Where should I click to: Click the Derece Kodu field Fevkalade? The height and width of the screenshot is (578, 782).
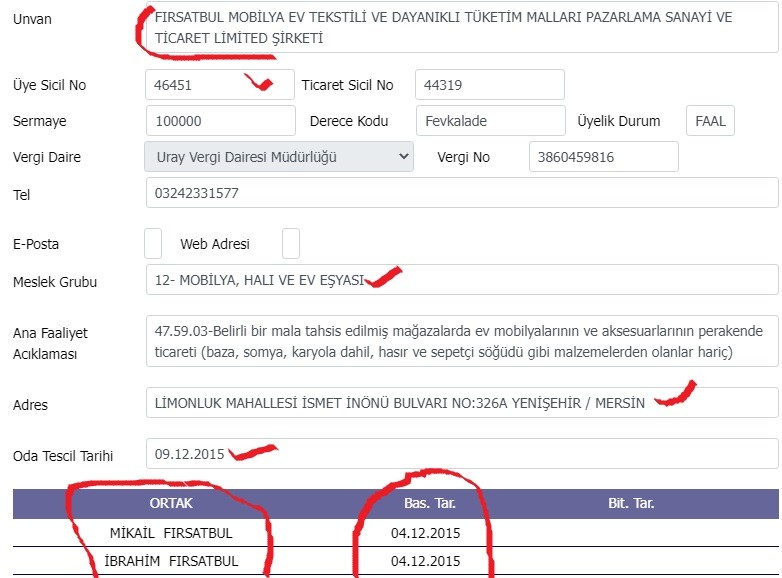tap(491, 121)
